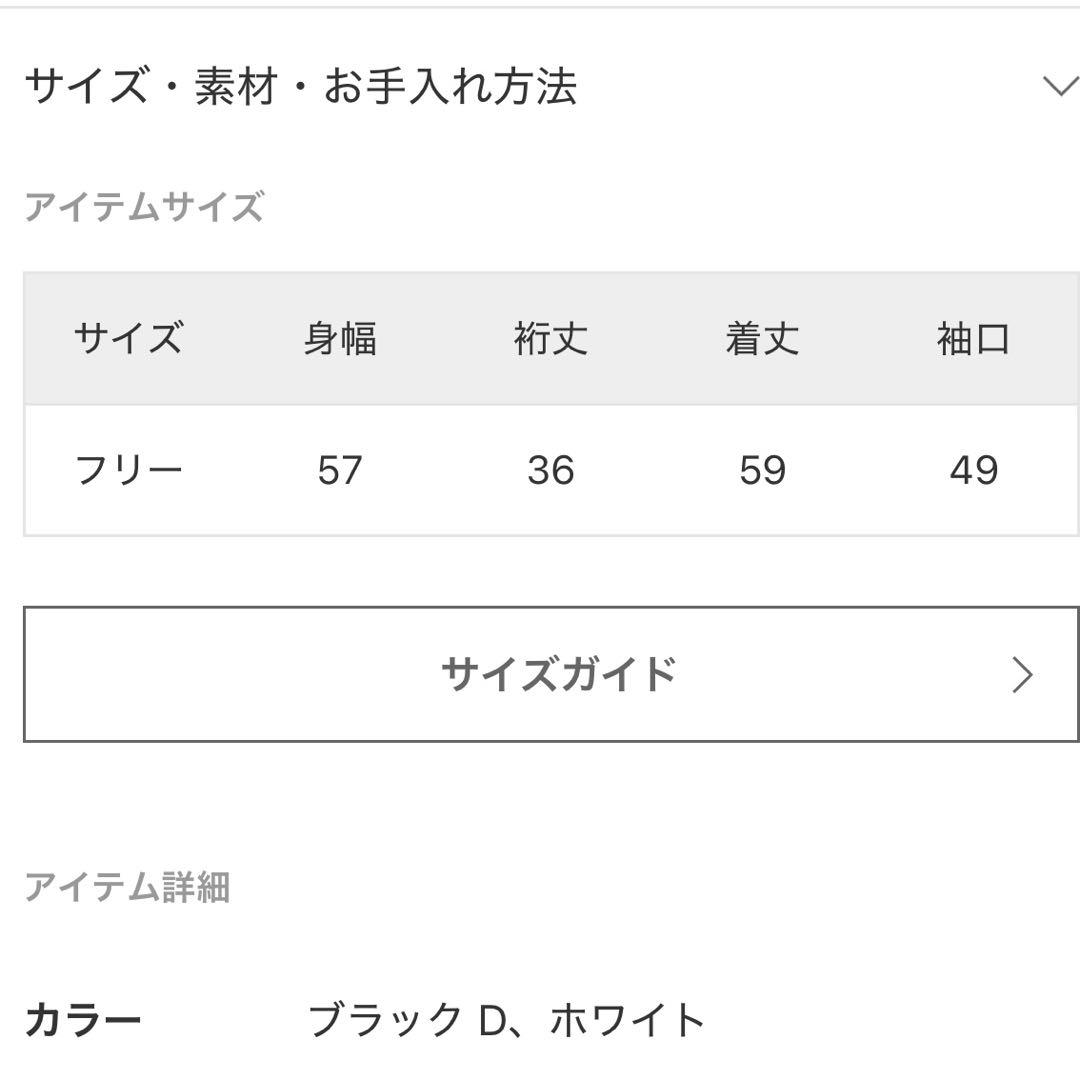Click the chevron next to サイズガイド
1080x1080 pixels.
pos(1022,673)
